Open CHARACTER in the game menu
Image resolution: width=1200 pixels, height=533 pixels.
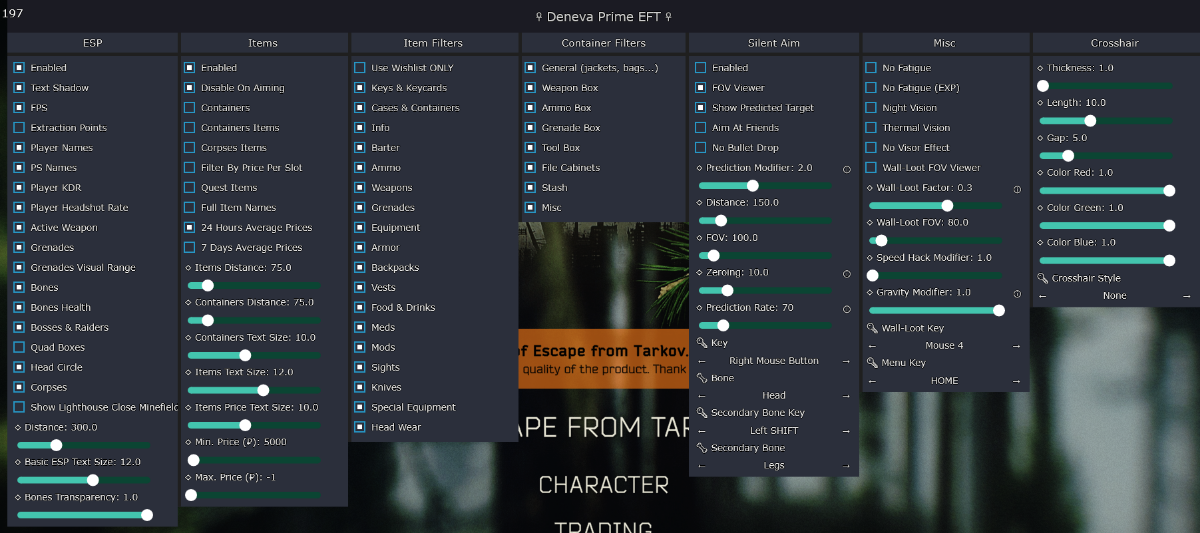coord(603,485)
